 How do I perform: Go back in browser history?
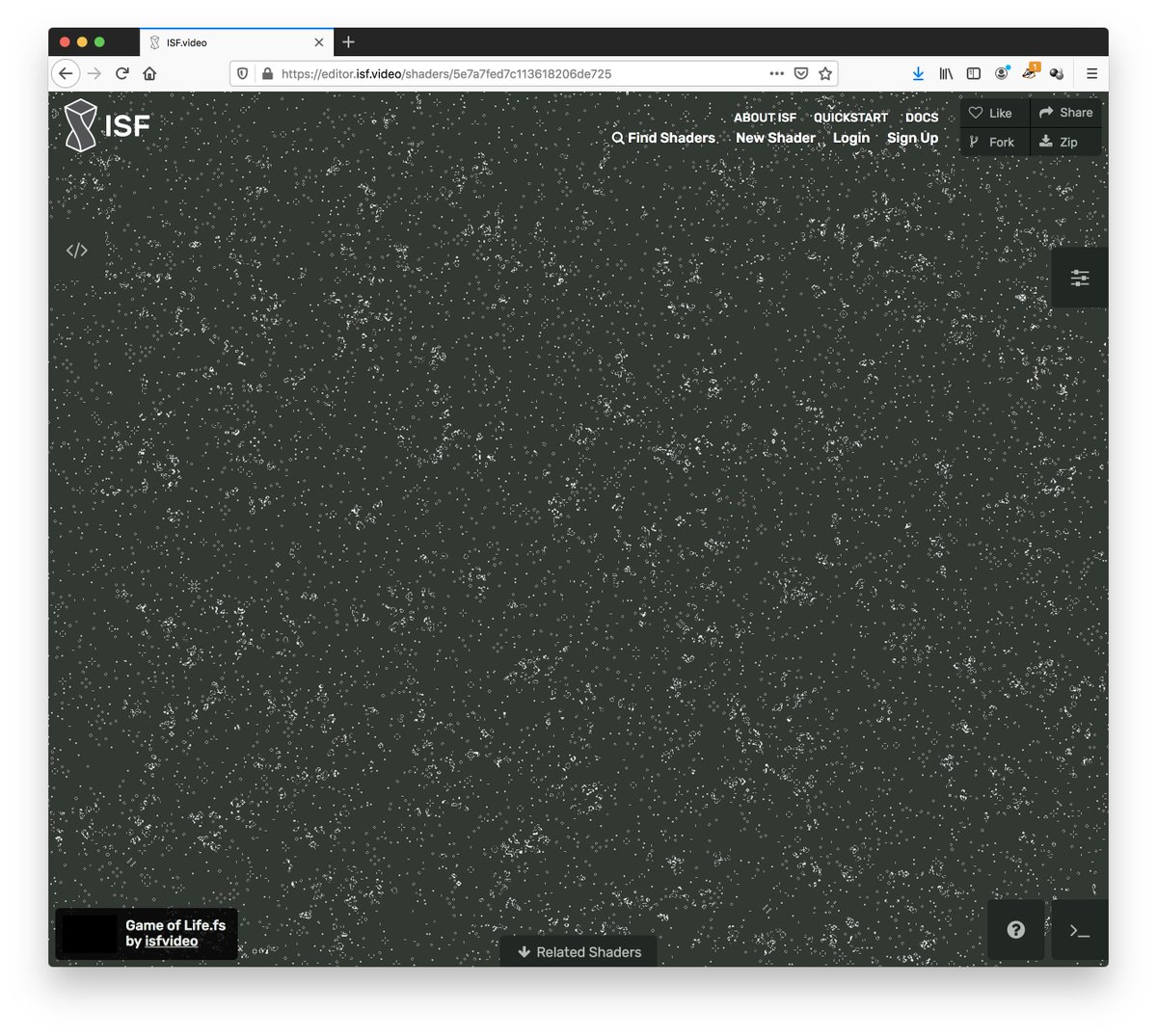(x=66, y=73)
